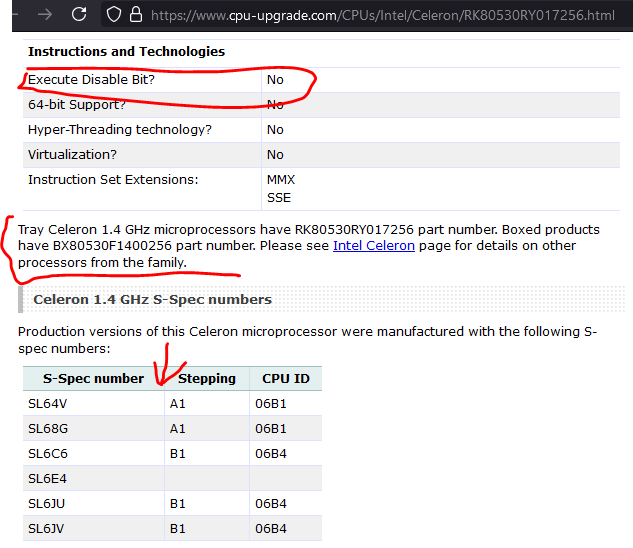
Task: Click the 'Execute Disable Bit?' row label
Action: [91, 80]
